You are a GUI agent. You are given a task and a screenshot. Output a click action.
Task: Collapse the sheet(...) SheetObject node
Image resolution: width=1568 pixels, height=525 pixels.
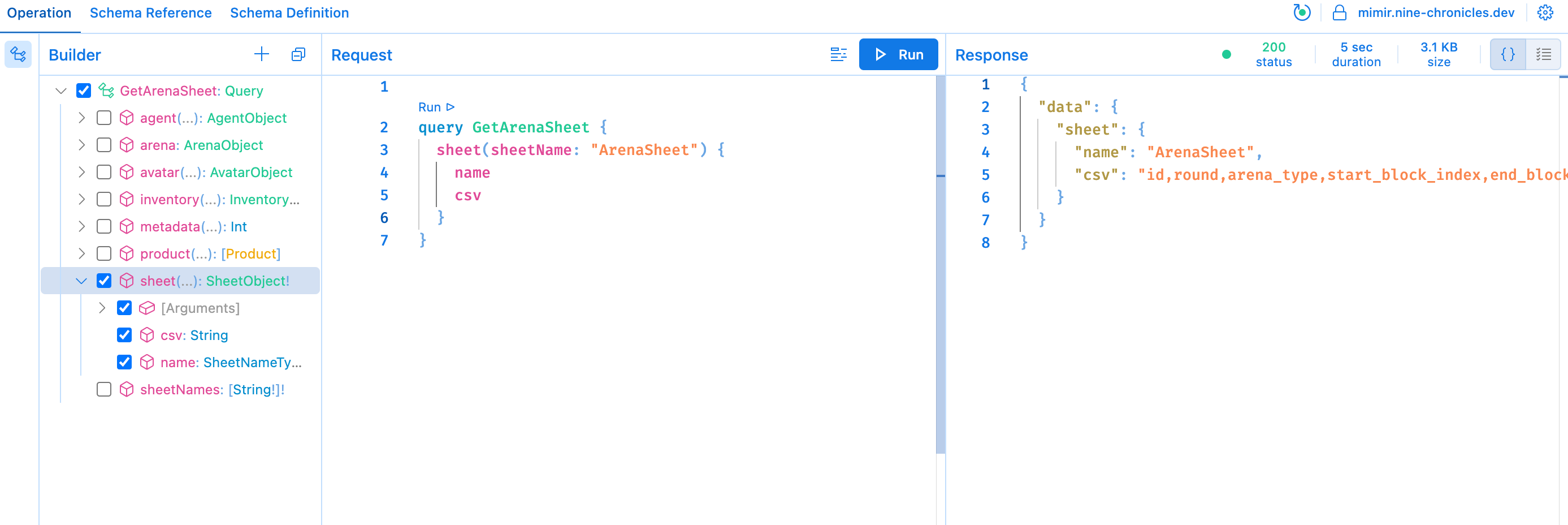click(x=81, y=281)
